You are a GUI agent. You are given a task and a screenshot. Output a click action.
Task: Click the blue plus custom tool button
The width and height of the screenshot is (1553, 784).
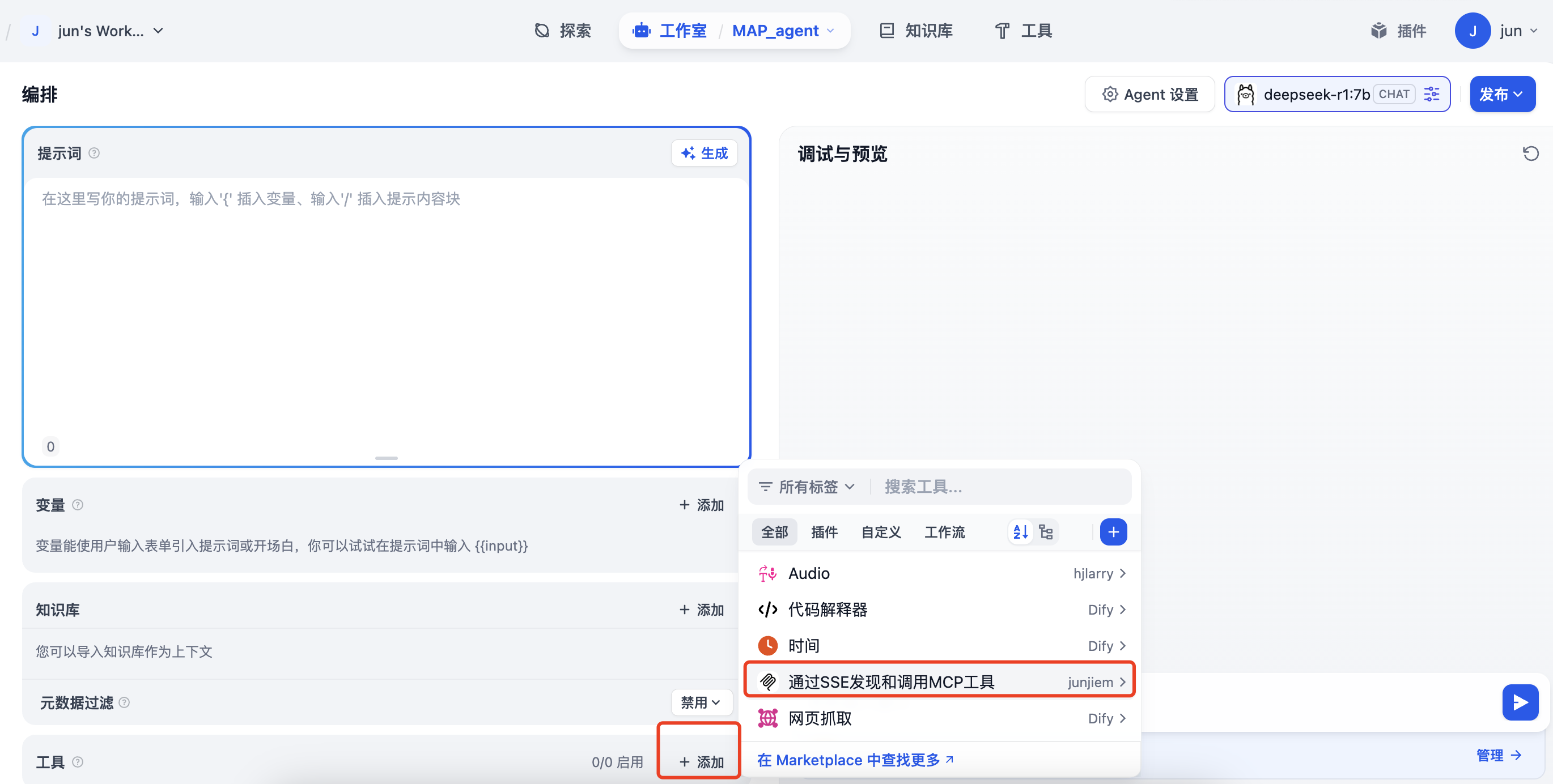point(1113,531)
